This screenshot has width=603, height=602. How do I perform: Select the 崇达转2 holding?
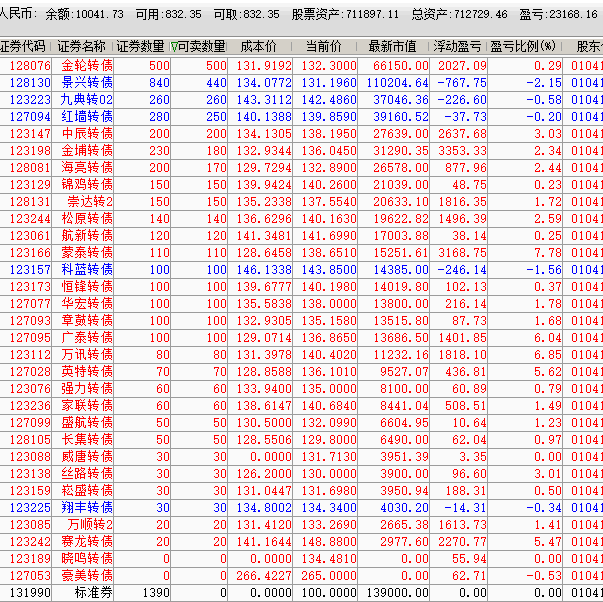coord(90,202)
